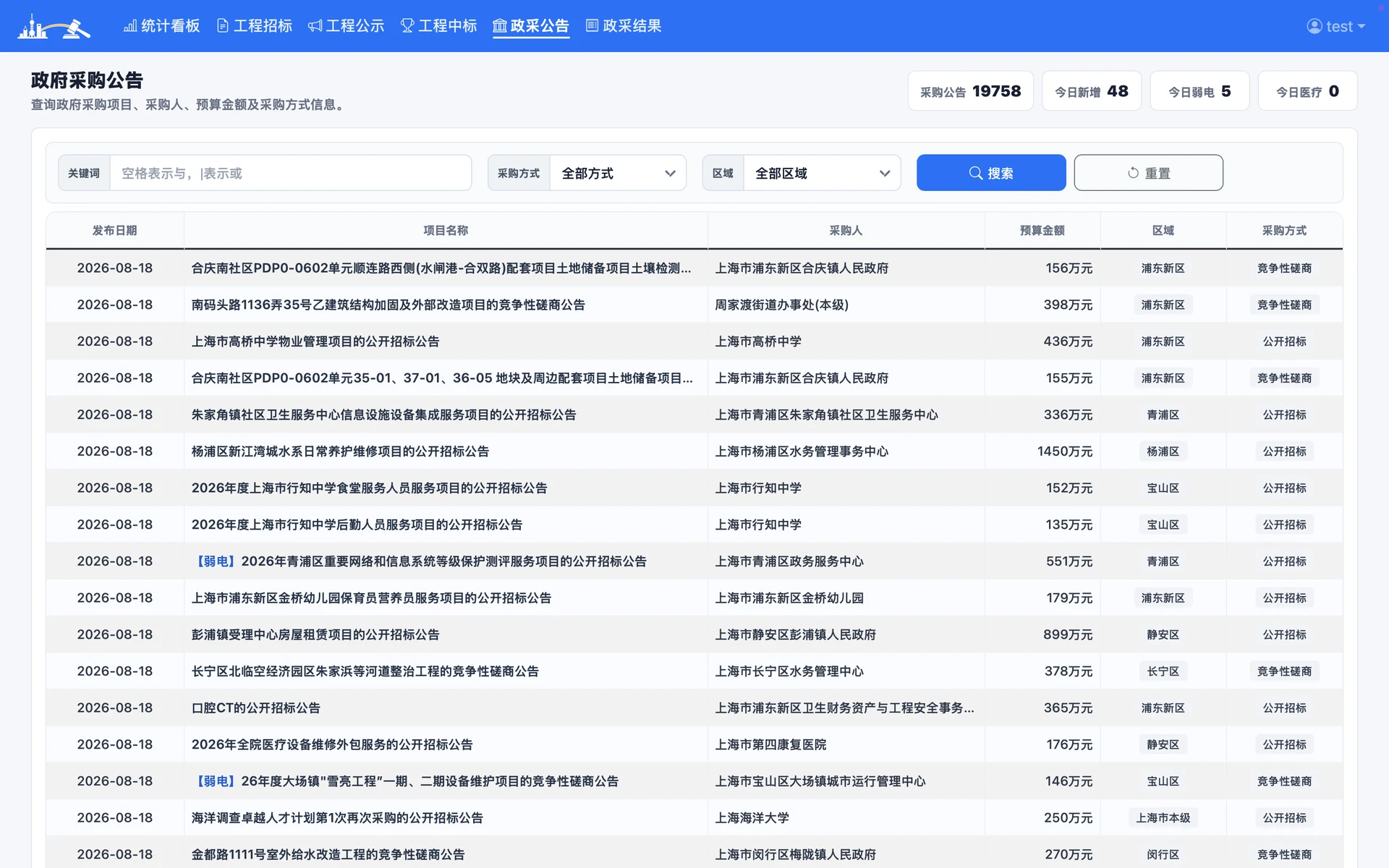
Task: Click the trophy icon beside 工程中标
Action: pos(407,26)
